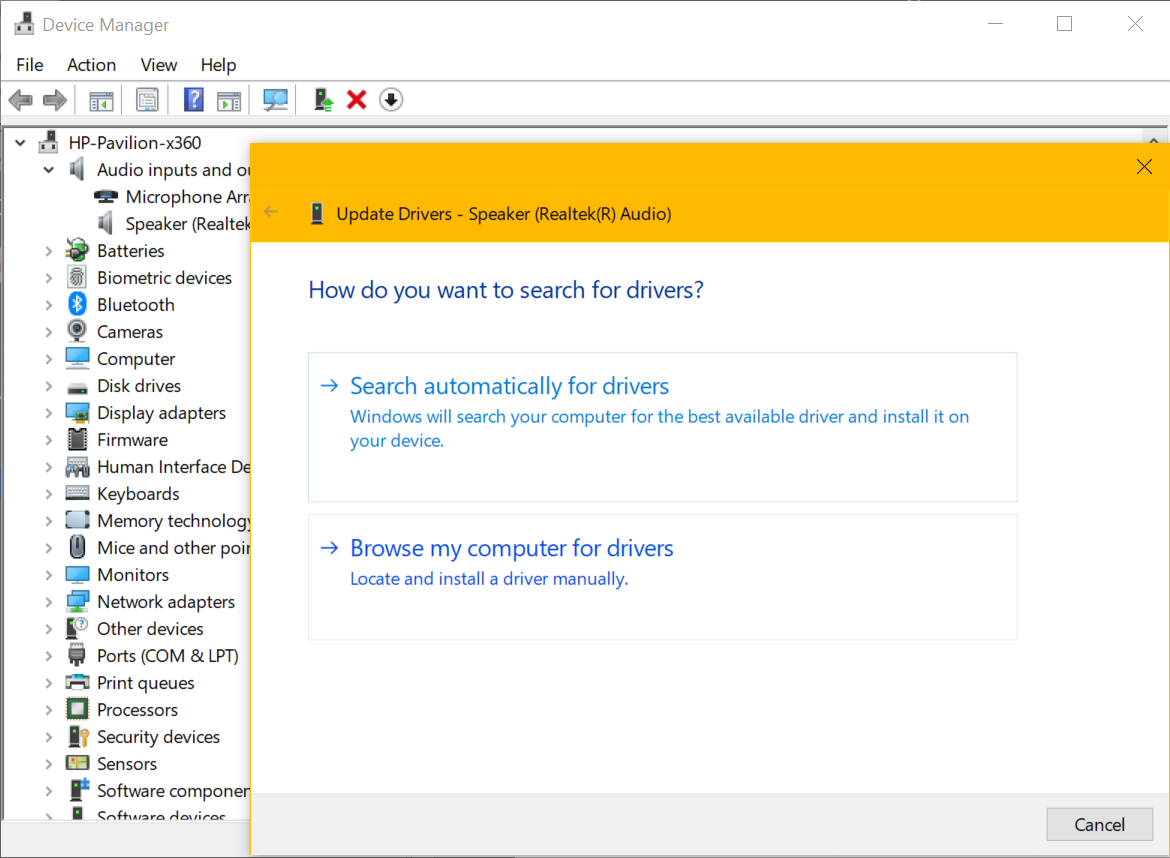Select Browse my computer for drivers
This screenshot has height=858, width=1170.
click(x=511, y=548)
